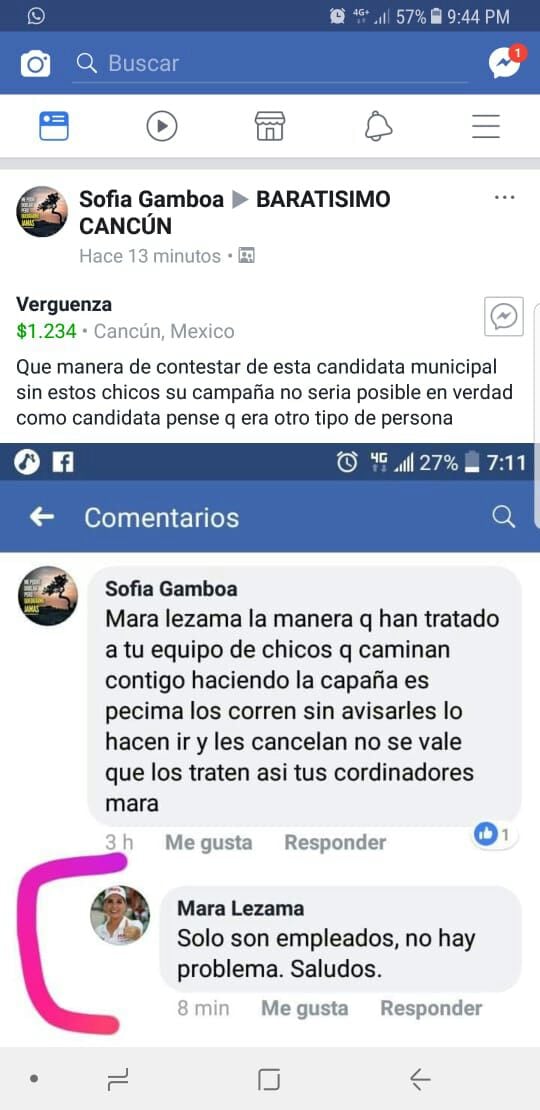Go back from Comentarios with arrow
Viewport: 540px width, 1110px height.
(x=42, y=517)
